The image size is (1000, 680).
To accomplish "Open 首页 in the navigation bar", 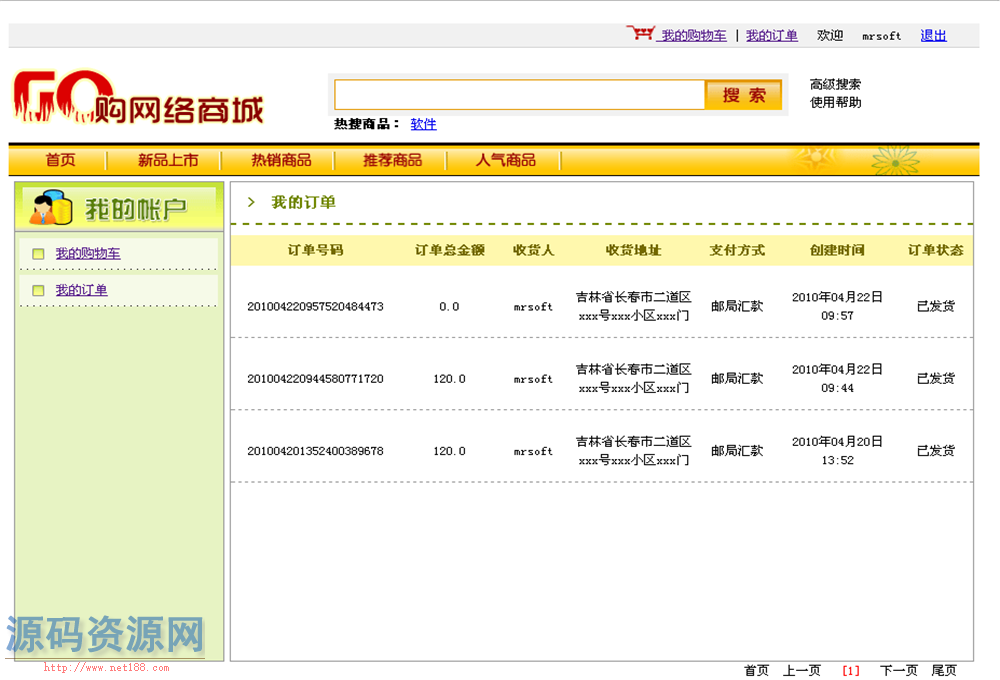I will [60, 160].
